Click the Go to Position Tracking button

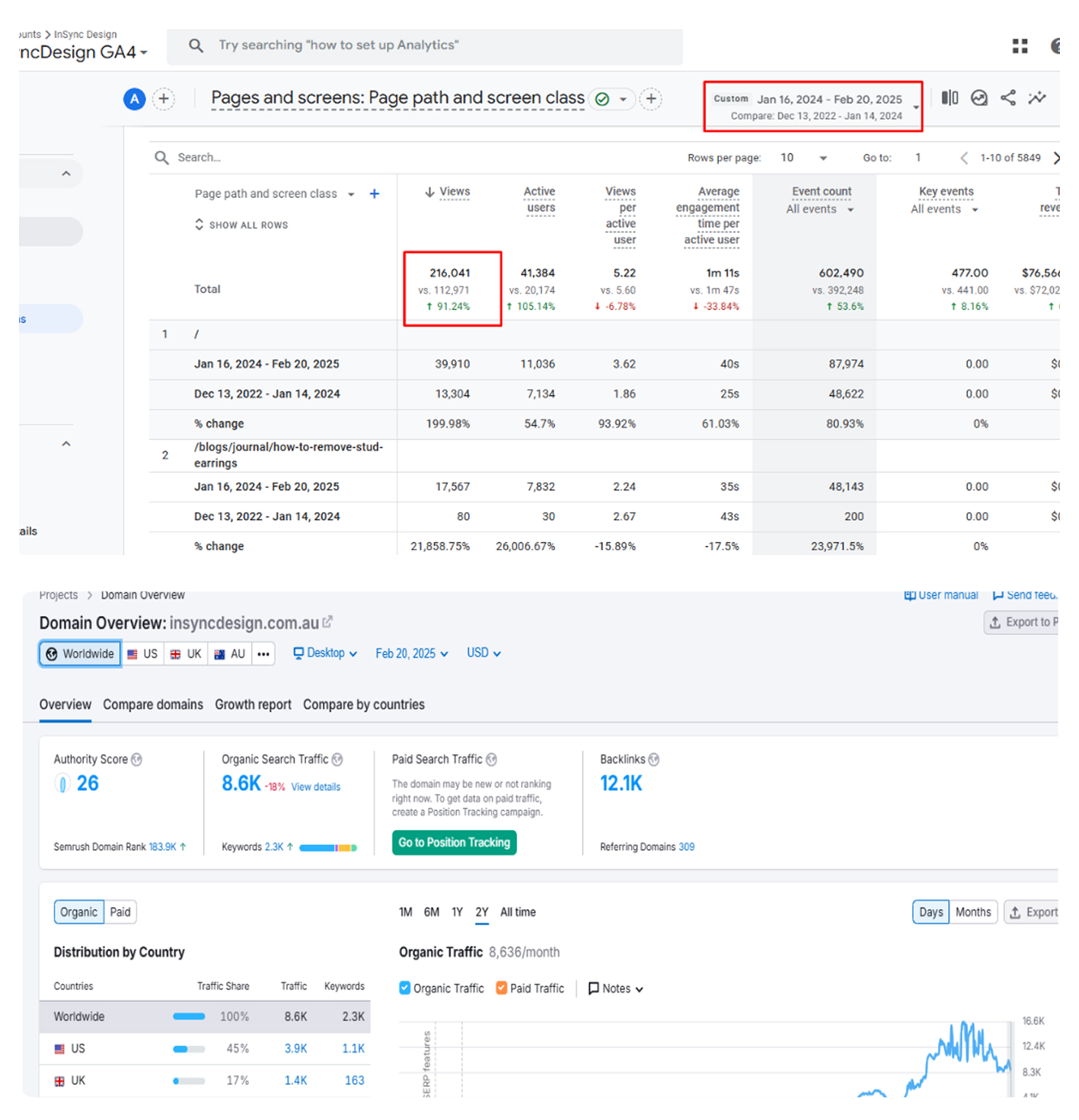click(454, 843)
